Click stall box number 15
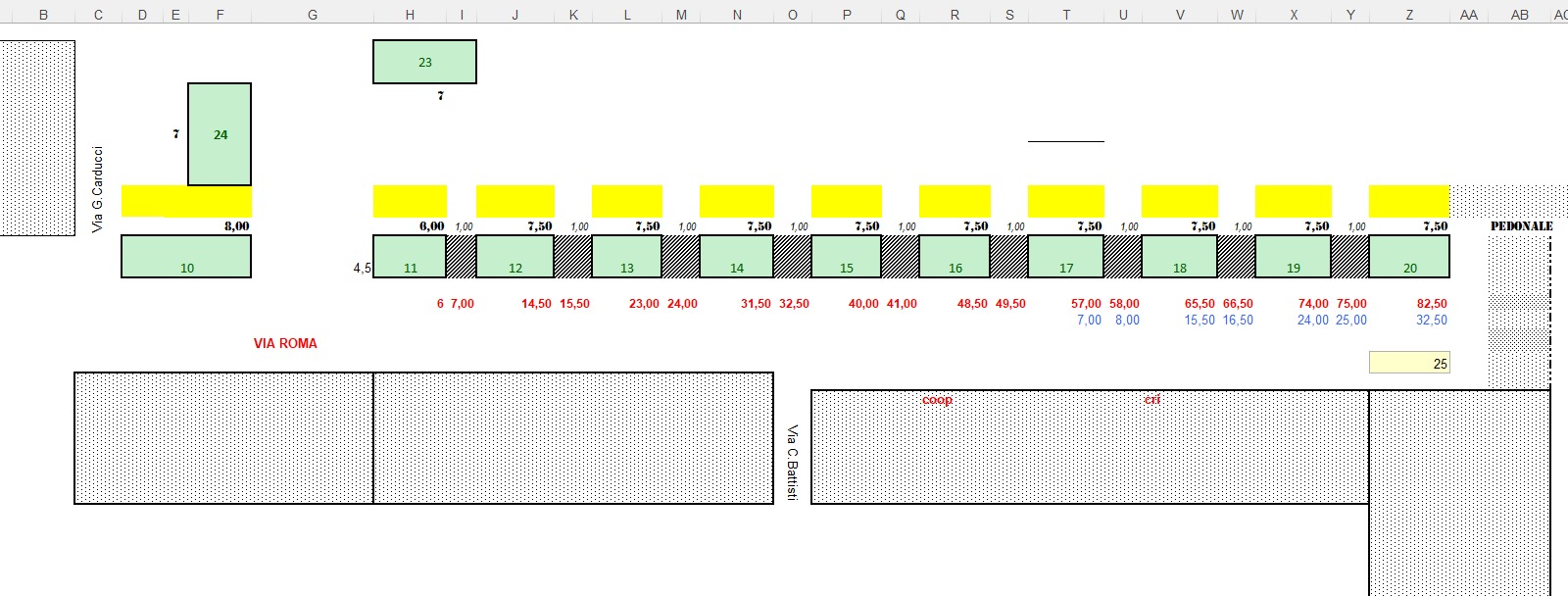The height and width of the screenshot is (596, 1568). (x=846, y=257)
